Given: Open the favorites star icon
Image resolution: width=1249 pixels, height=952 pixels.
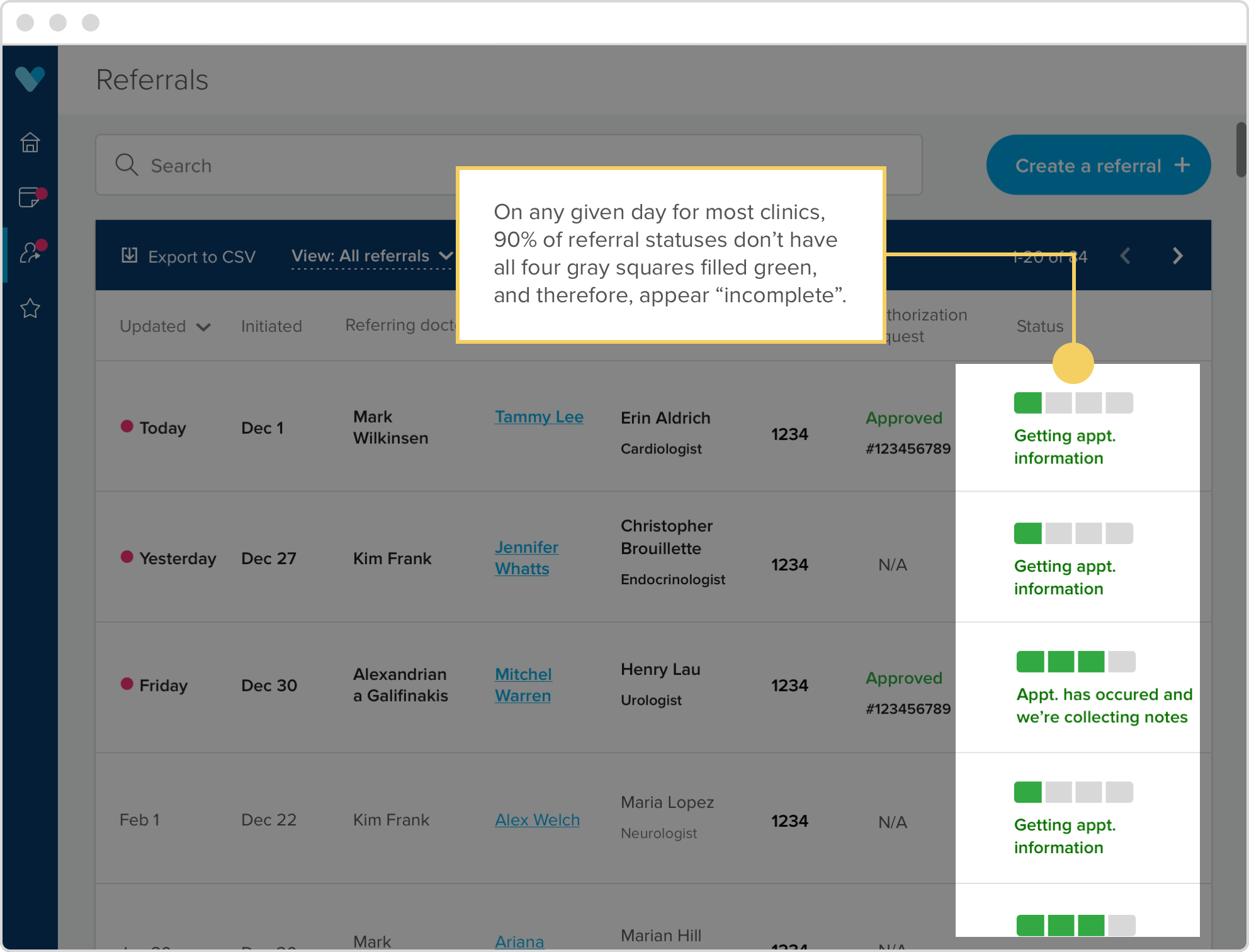Looking at the screenshot, I should coord(30,309).
